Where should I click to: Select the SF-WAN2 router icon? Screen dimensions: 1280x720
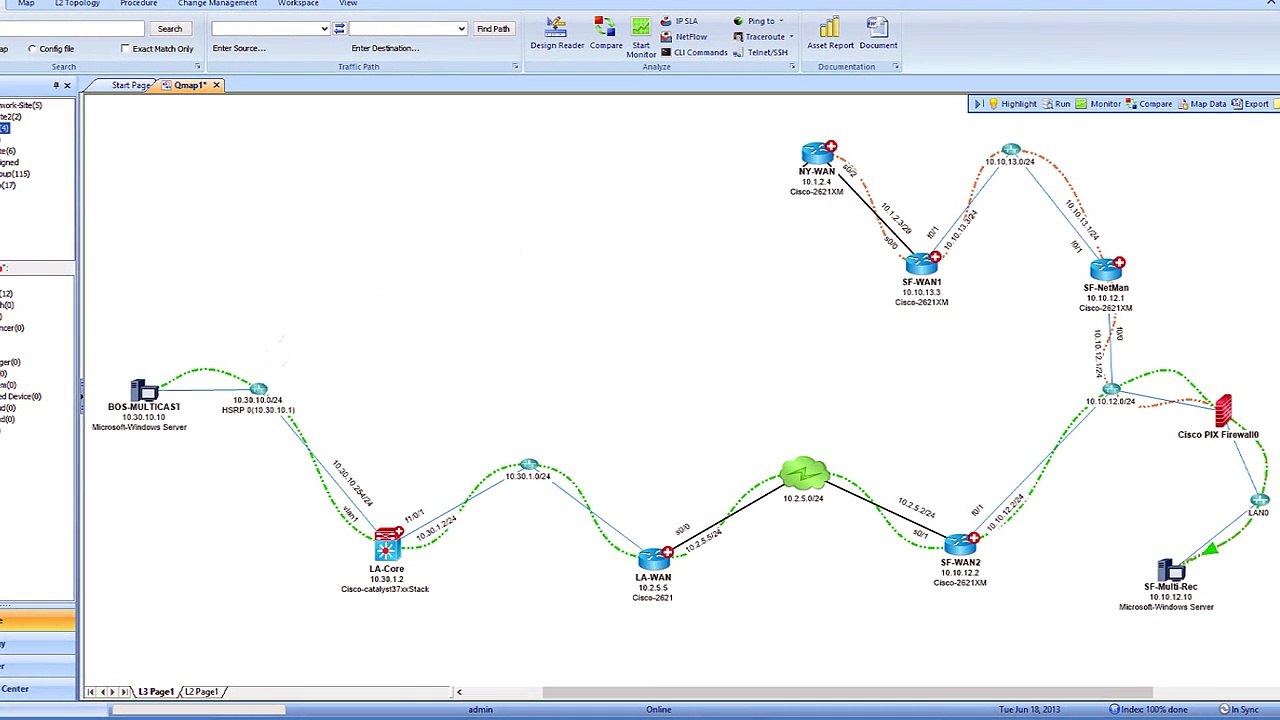960,544
